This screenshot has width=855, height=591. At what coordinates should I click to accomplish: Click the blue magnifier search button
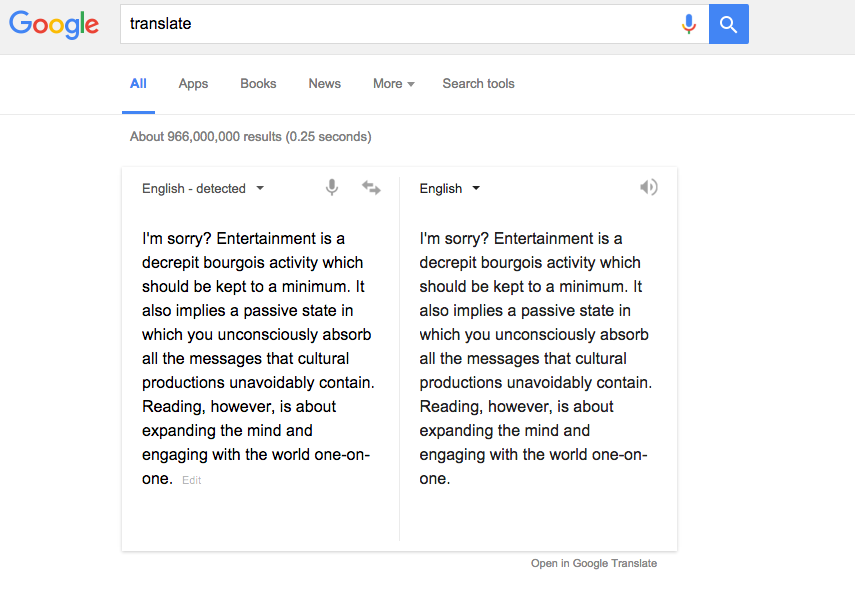(x=728, y=24)
